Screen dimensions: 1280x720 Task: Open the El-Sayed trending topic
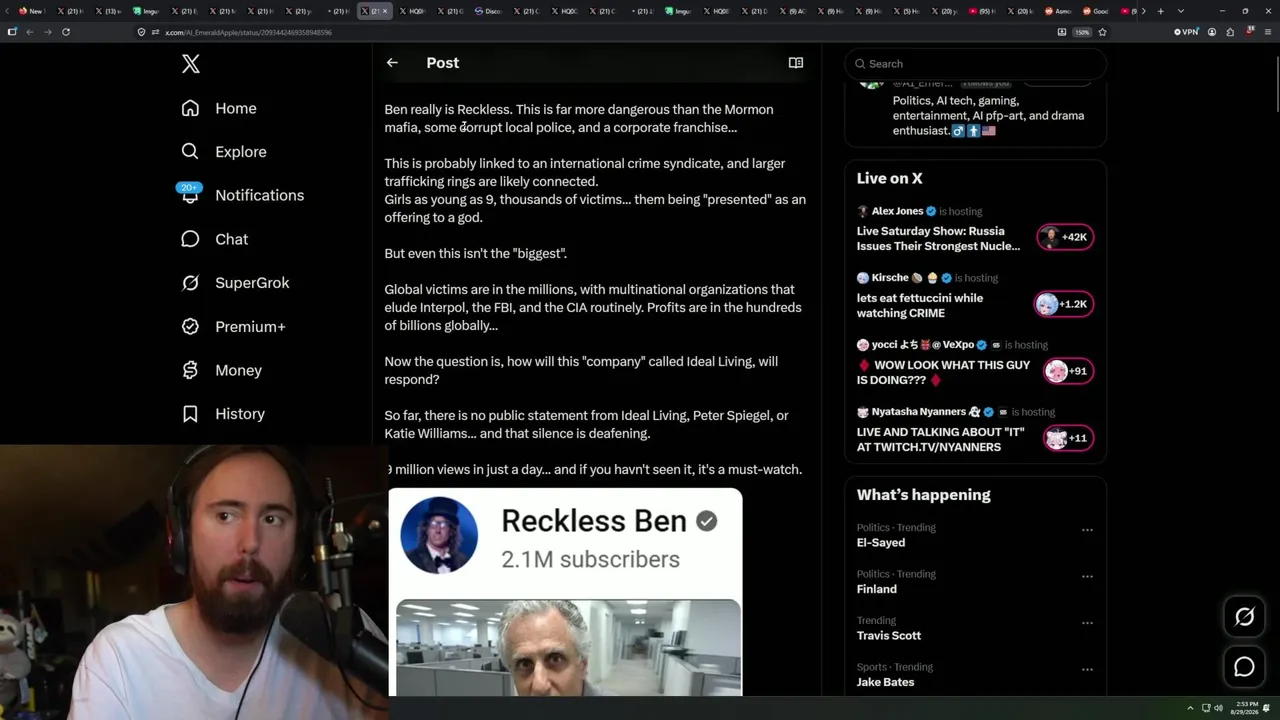point(881,543)
